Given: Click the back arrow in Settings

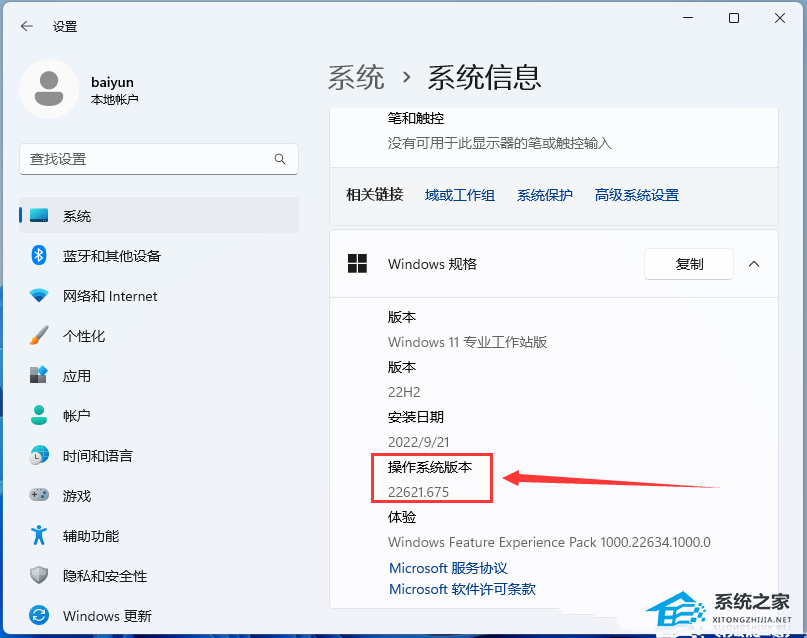Looking at the screenshot, I should pyautogui.click(x=26, y=27).
